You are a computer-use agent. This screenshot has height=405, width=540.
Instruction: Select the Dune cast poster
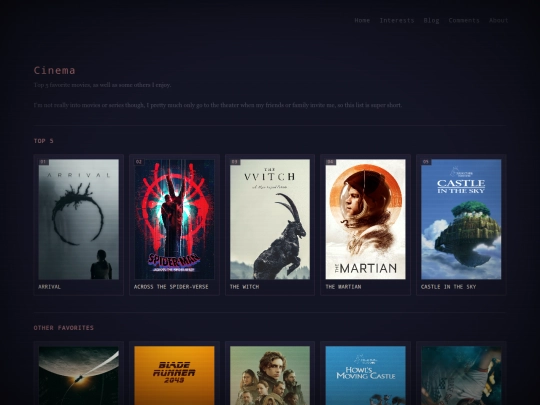pyautogui.click(x=270, y=375)
